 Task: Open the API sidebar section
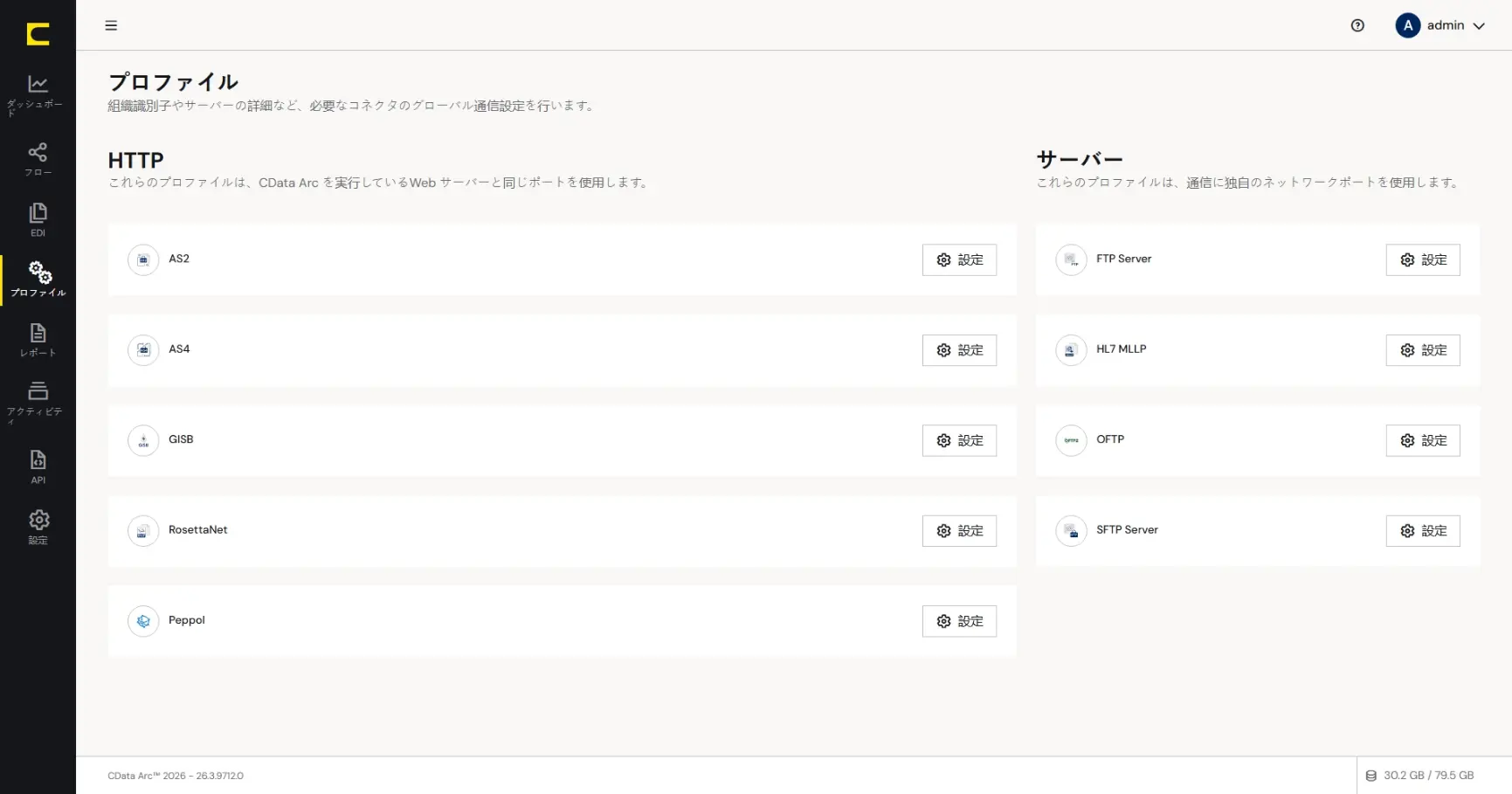point(38,467)
